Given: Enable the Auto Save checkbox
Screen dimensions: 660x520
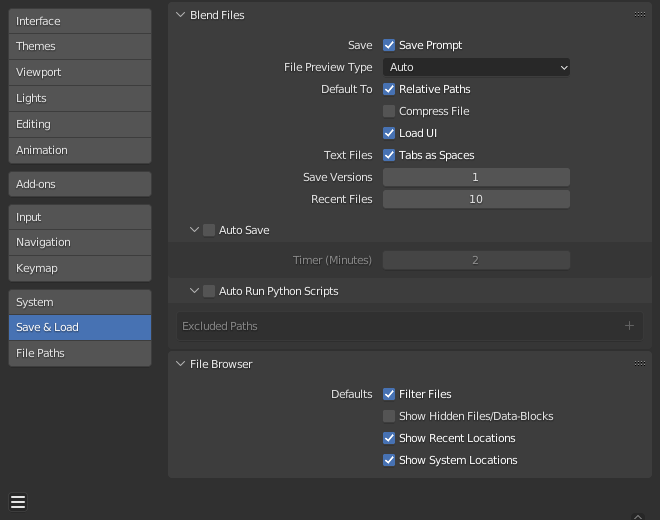Looking at the screenshot, I should coord(209,230).
